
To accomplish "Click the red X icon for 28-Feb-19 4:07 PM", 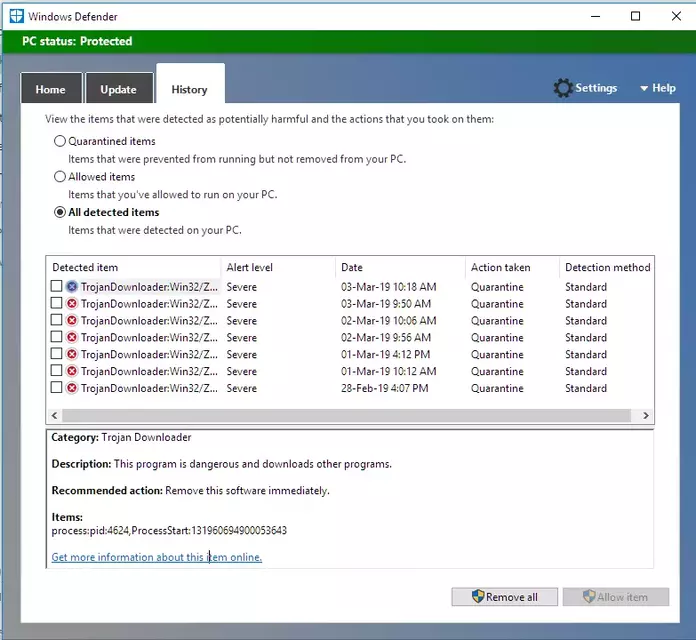I will (x=71, y=388).
